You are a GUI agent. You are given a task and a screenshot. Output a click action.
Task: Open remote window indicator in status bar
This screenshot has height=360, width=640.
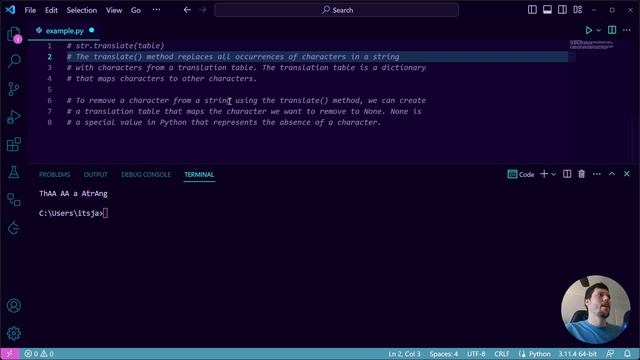[9, 354]
